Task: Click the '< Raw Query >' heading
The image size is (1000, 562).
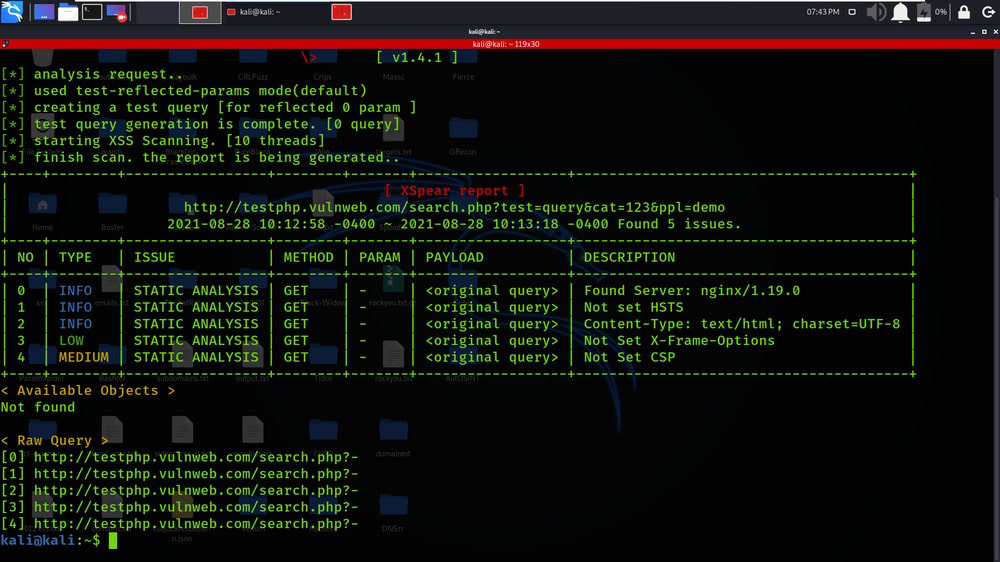Action: point(54,440)
